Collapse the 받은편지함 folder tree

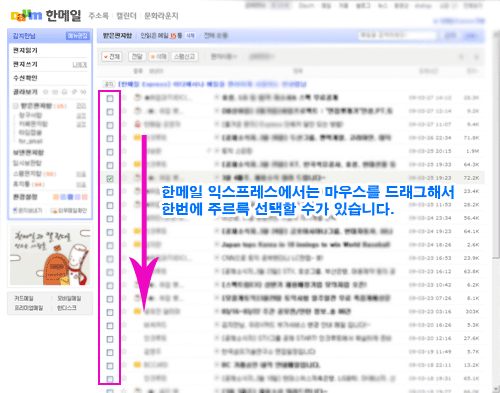[x=15, y=106]
